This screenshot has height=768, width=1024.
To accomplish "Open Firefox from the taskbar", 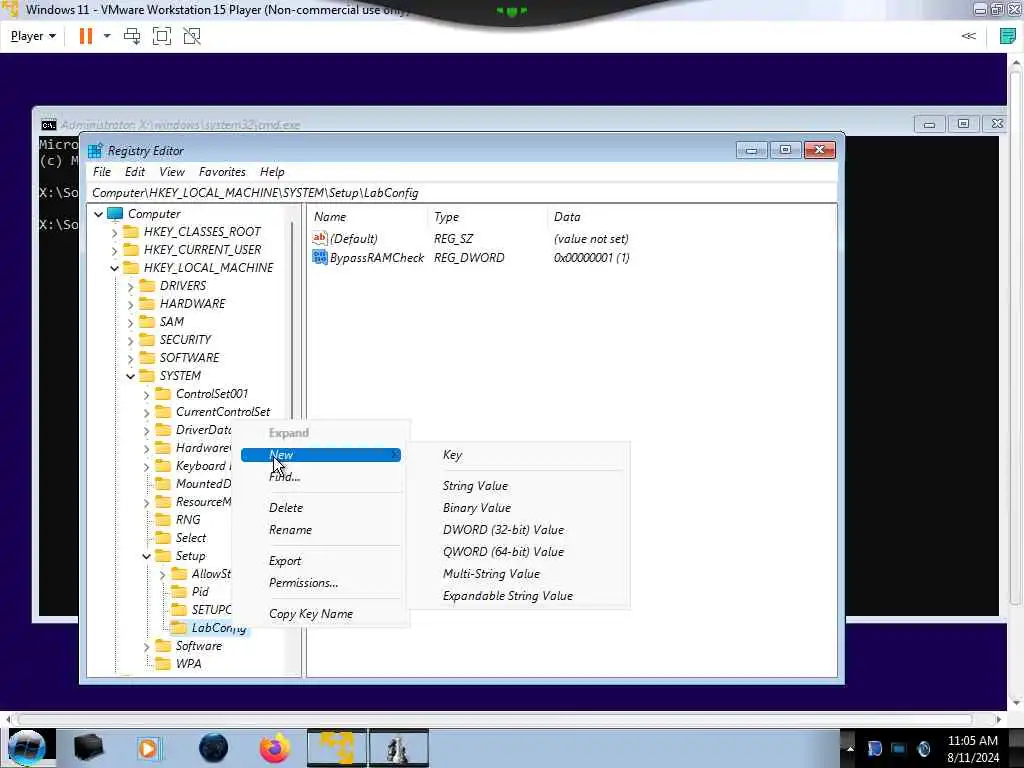I will point(275,748).
